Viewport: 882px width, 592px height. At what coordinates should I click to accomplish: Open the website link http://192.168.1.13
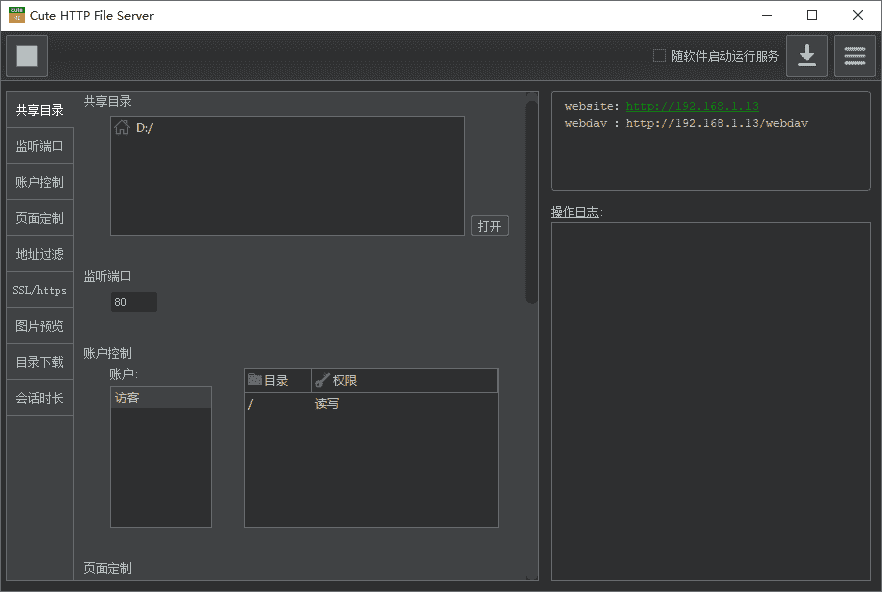tap(692, 106)
